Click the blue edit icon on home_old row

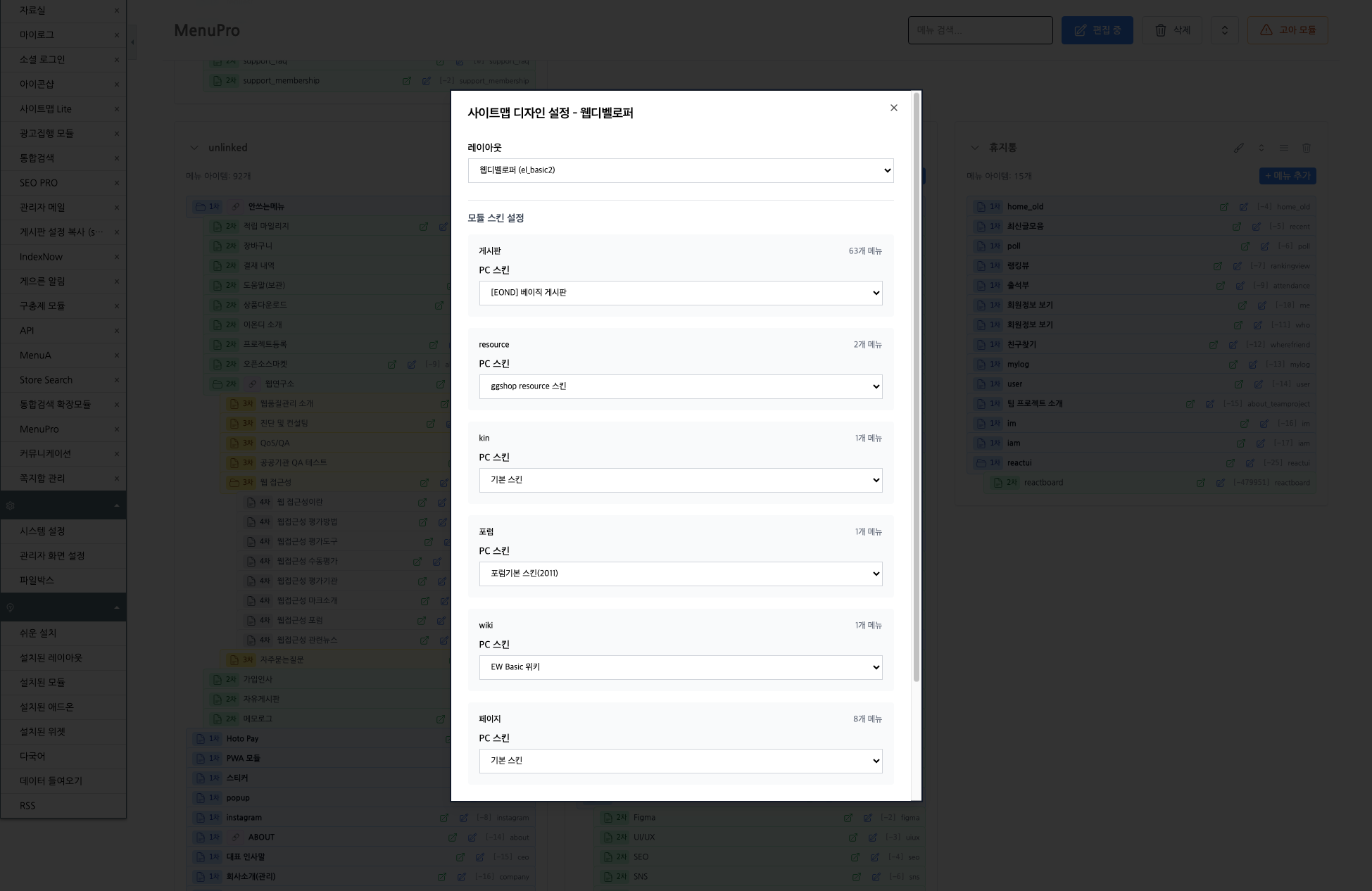(1243, 207)
